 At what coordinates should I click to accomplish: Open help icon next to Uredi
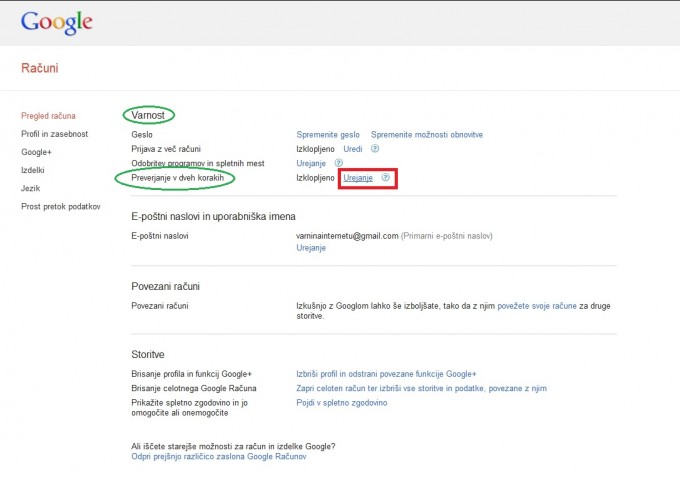pos(375,149)
